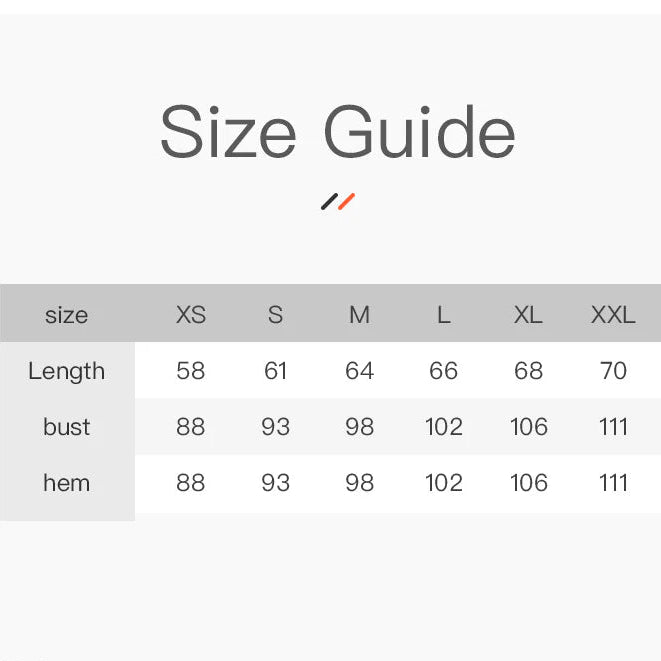Viewport: 661px width, 661px height.
Task: Click the Length value 58 for XS
Action: (190, 371)
